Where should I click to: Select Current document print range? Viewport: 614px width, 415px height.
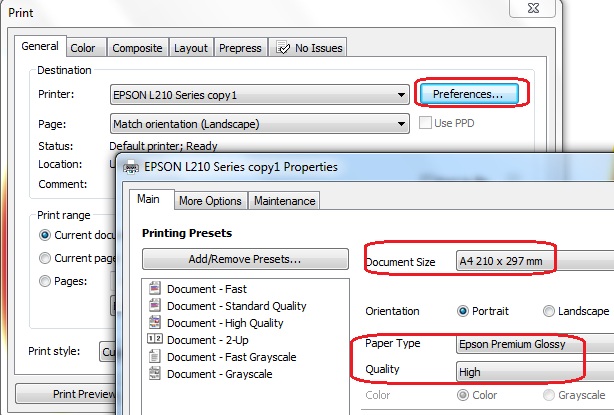tap(45, 235)
